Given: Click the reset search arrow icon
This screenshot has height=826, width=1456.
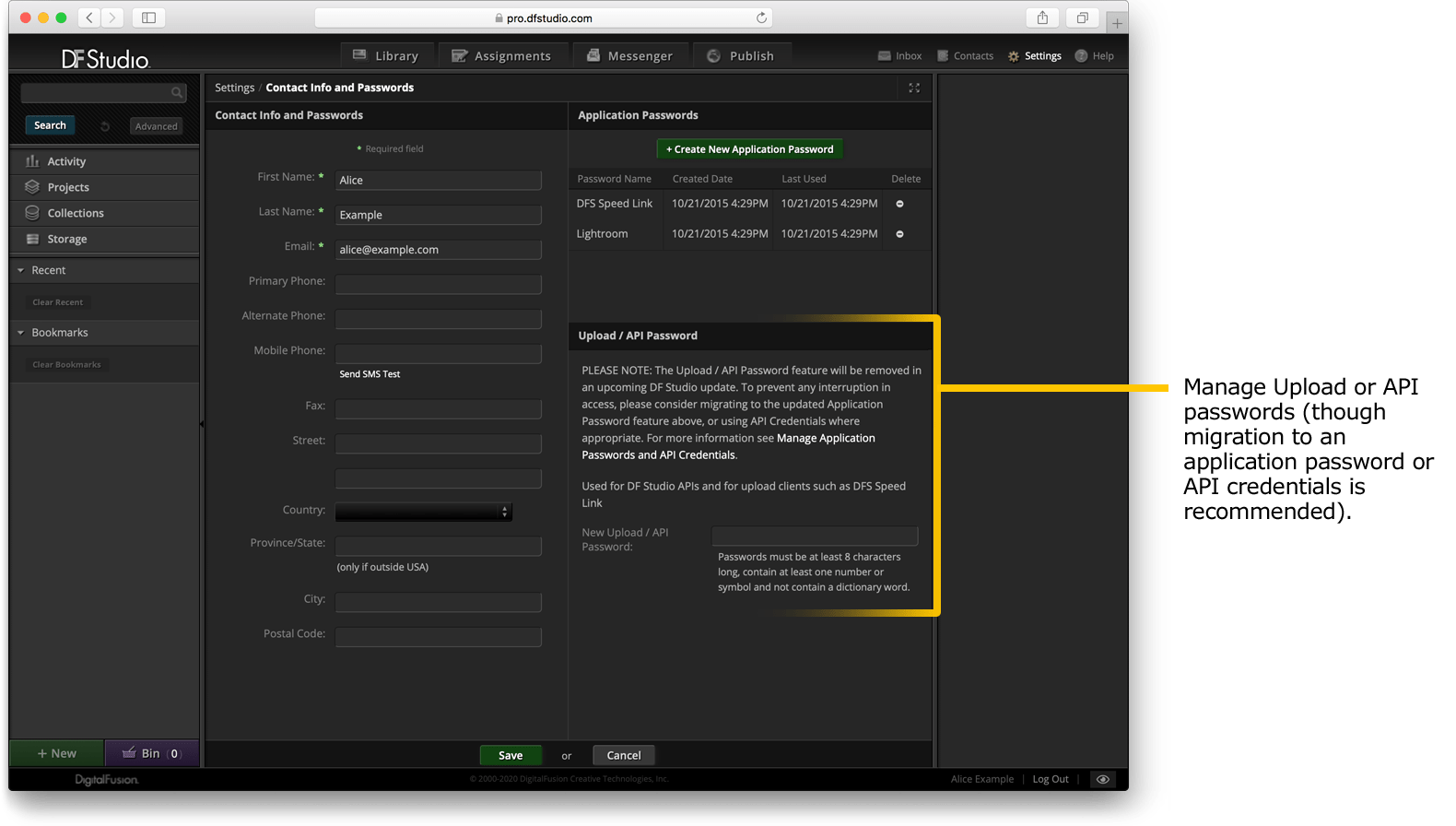Looking at the screenshot, I should tap(105, 126).
